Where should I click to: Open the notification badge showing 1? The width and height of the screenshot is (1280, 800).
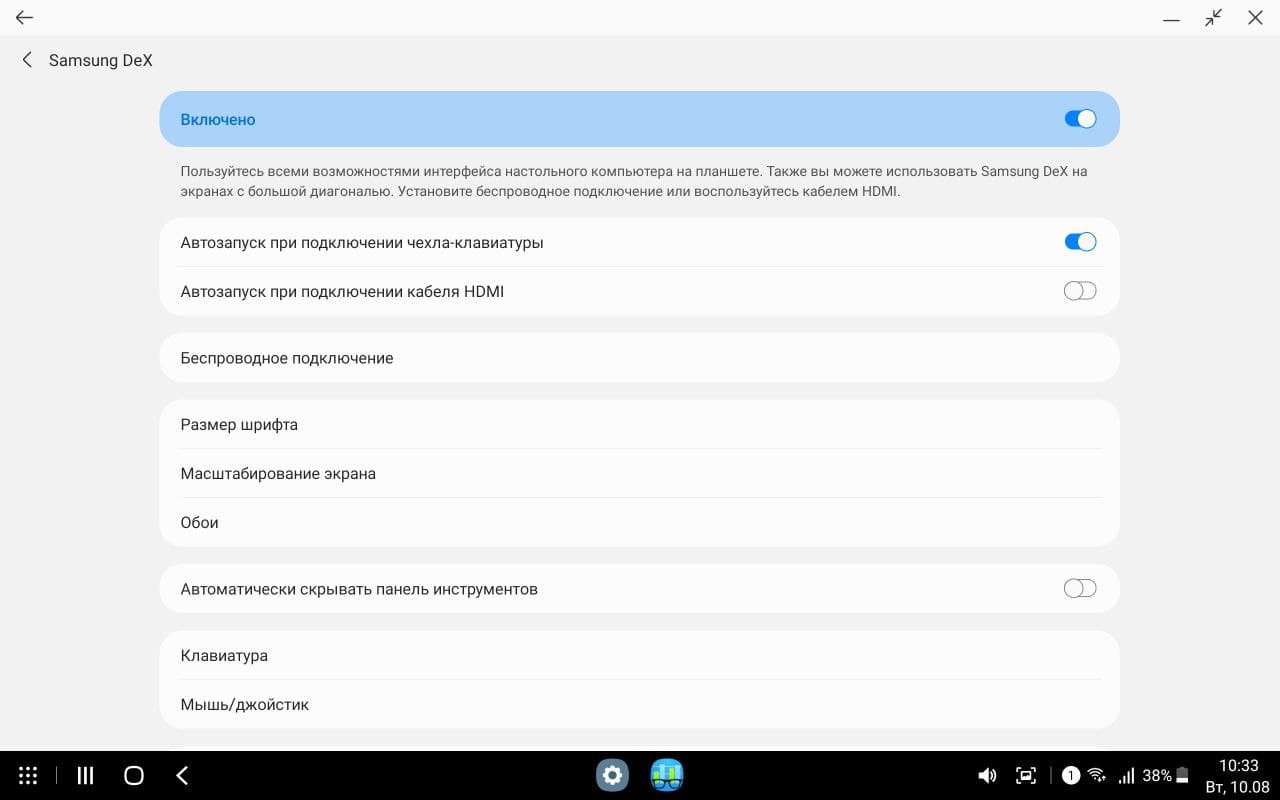point(1070,775)
